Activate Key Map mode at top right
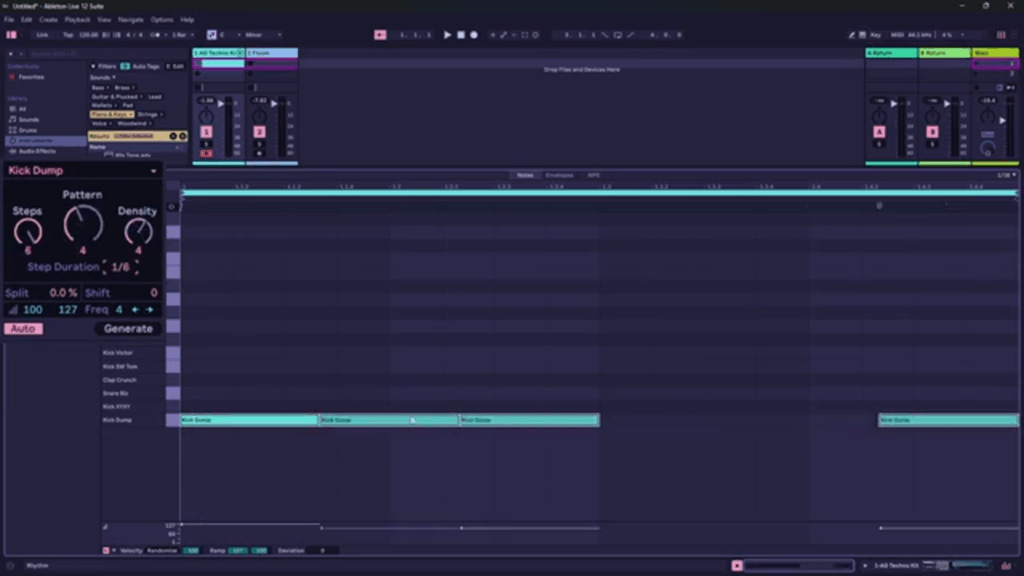Image resolution: width=1024 pixels, height=576 pixels. 875,34
